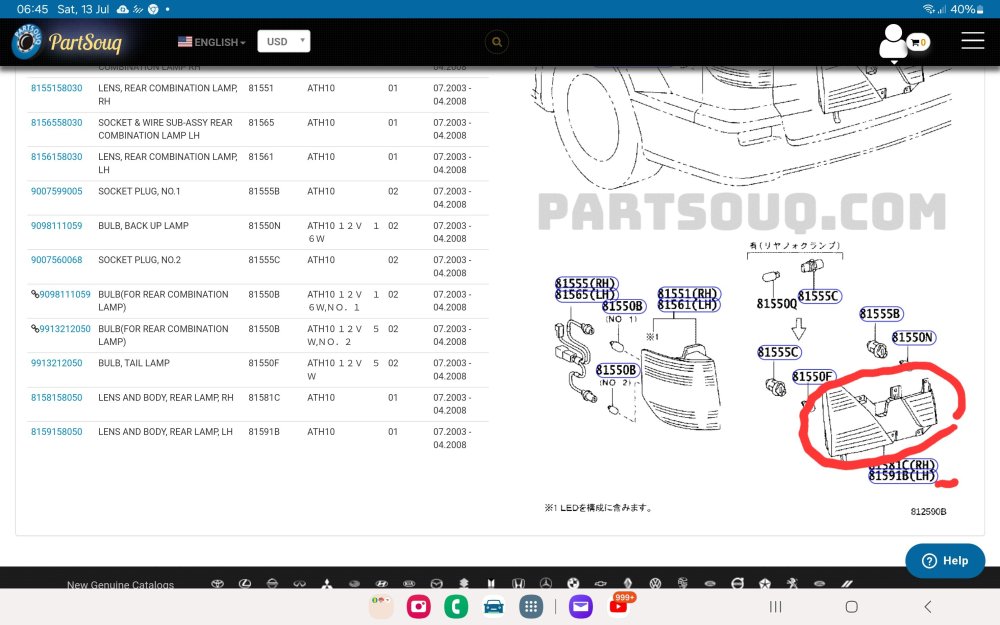Viewport: 1000px width, 625px height.
Task: Open the green phone app in dock
Action: [x=456, y=607]
